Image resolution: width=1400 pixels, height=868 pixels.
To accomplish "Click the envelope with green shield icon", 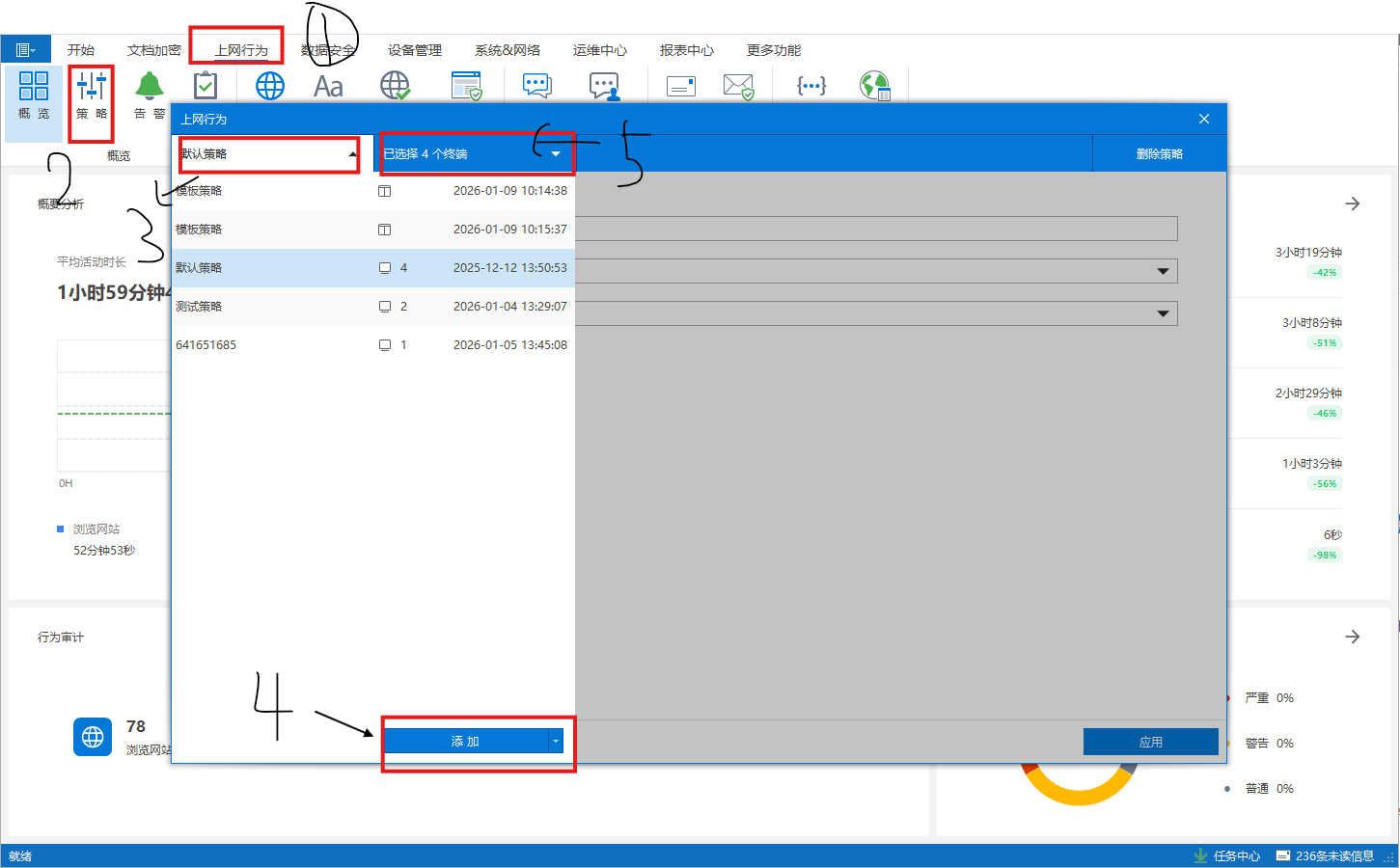I will coord(738,87).
